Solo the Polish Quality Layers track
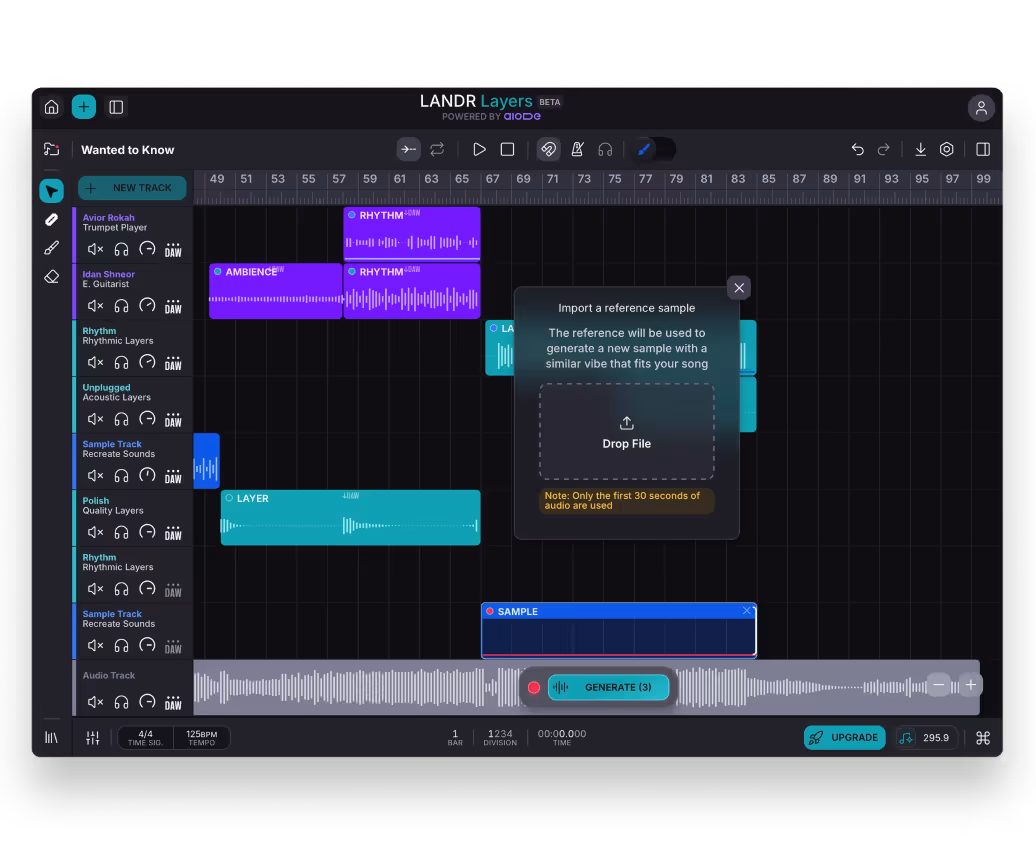Image resolution: width=1036 pixels, height=846 pixels. pos(122,532)
